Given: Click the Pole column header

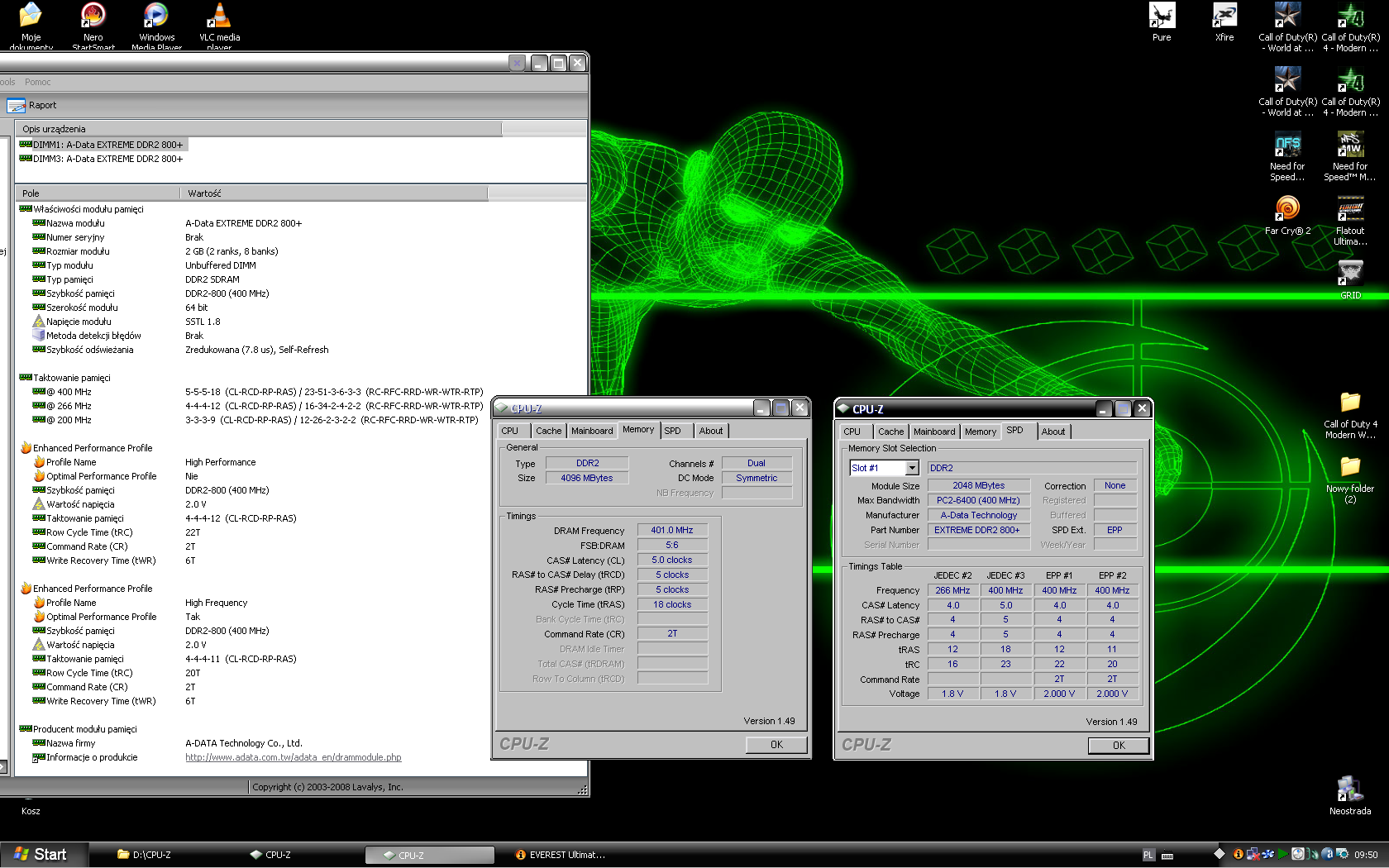Looking at the screenshot, I should click(x=98, y=193).
